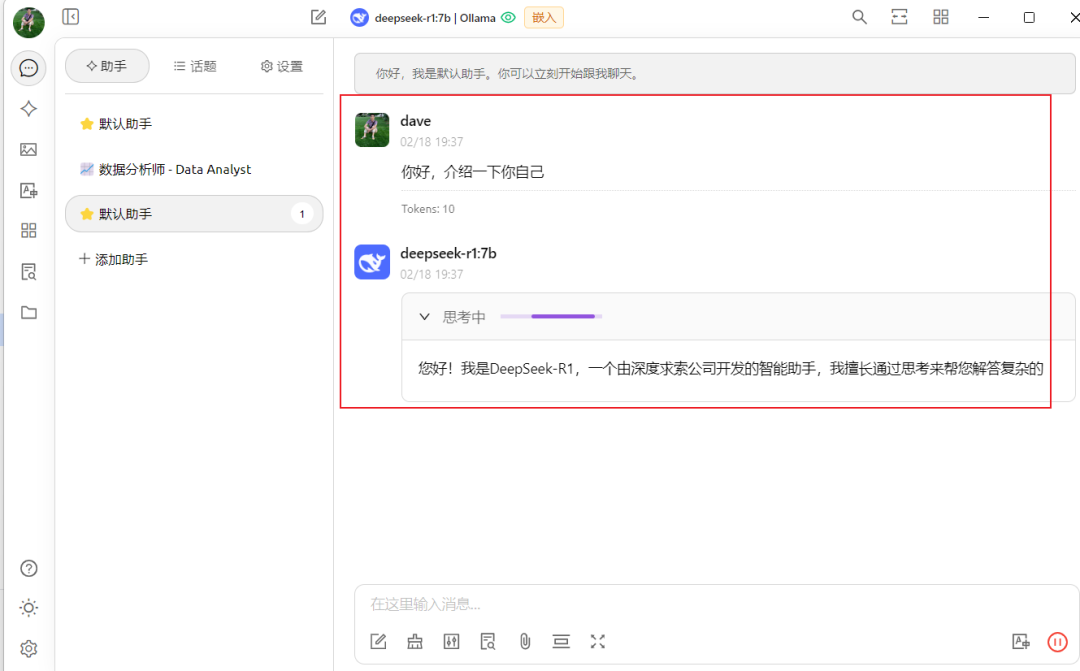Open the mini apps grid in top bar
1080x671 pixels.
pos(941,17)
